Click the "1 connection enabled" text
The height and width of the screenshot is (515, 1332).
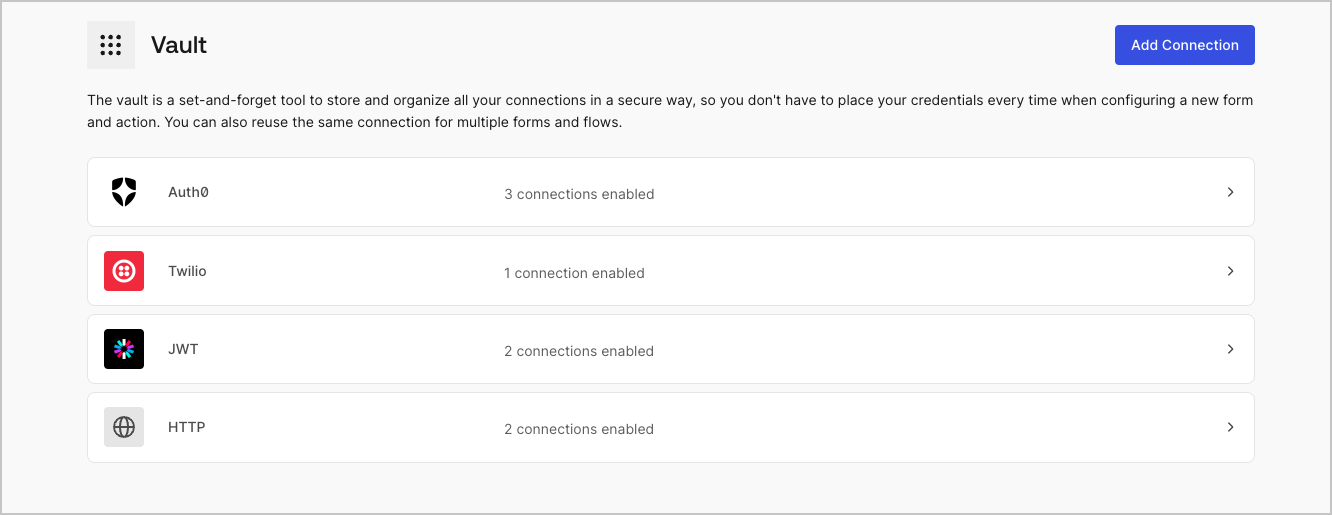click(x=574, y=273)
